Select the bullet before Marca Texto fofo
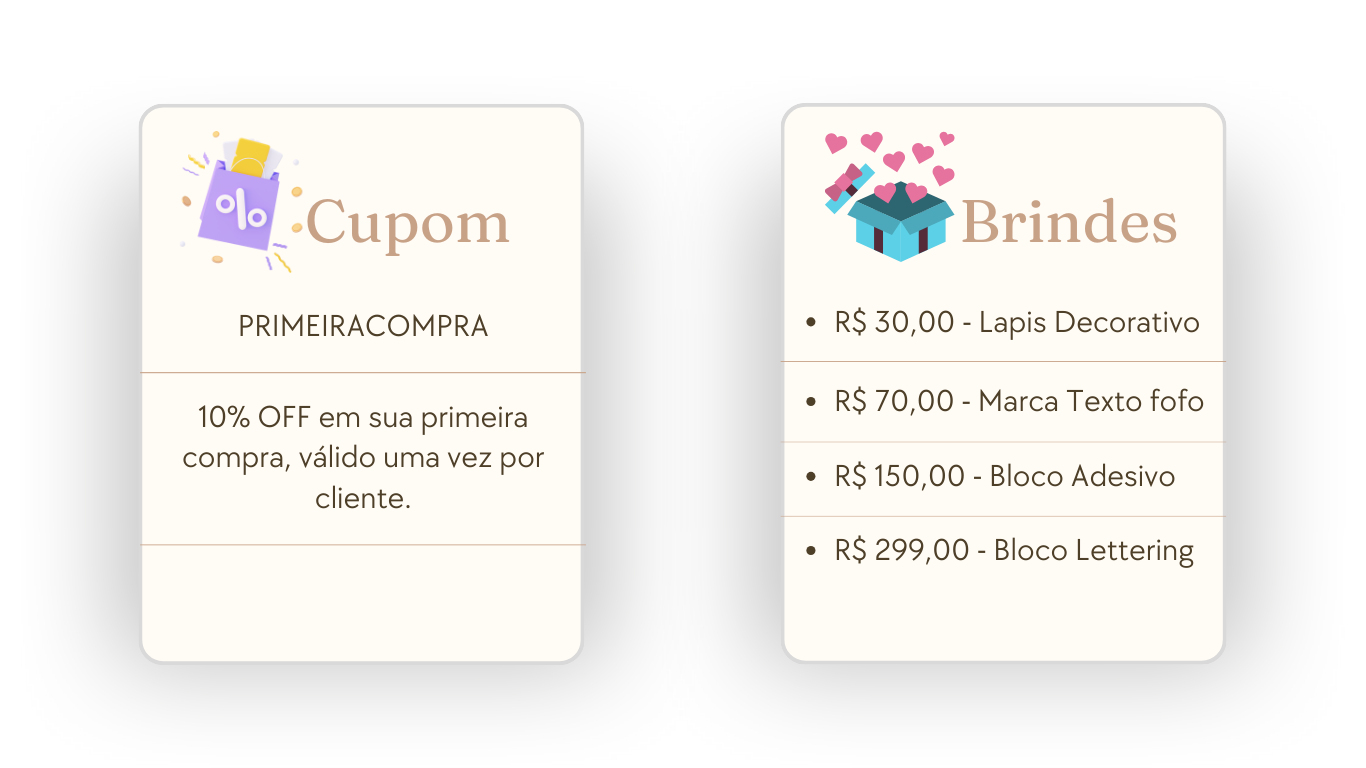 (811, 401)
